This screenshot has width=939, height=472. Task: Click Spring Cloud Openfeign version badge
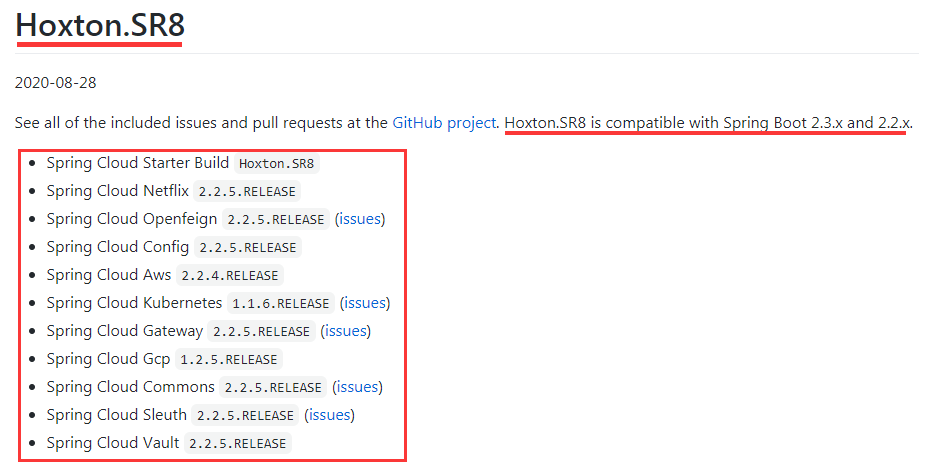tap(276, 219)
